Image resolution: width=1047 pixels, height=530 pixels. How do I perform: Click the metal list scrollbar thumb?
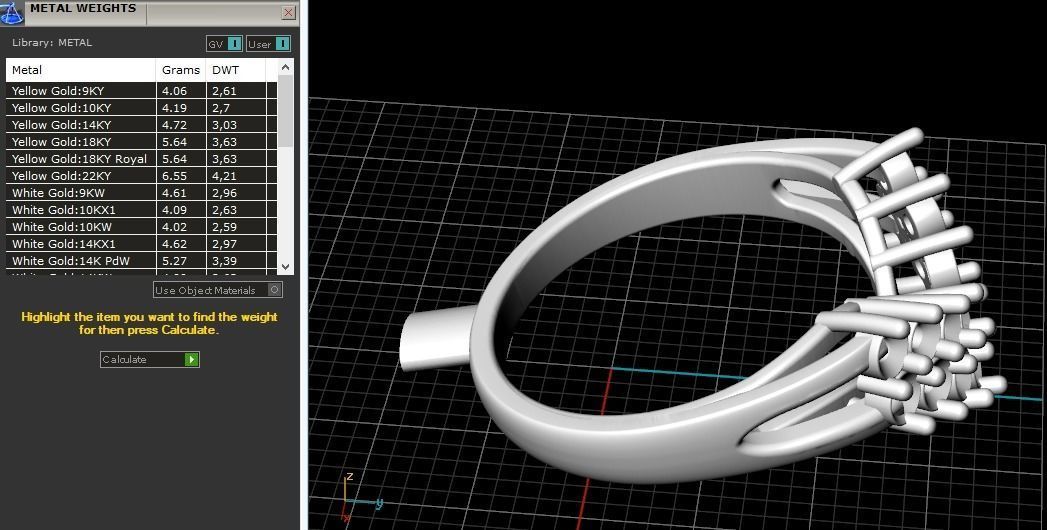click(x=286, y=110)
